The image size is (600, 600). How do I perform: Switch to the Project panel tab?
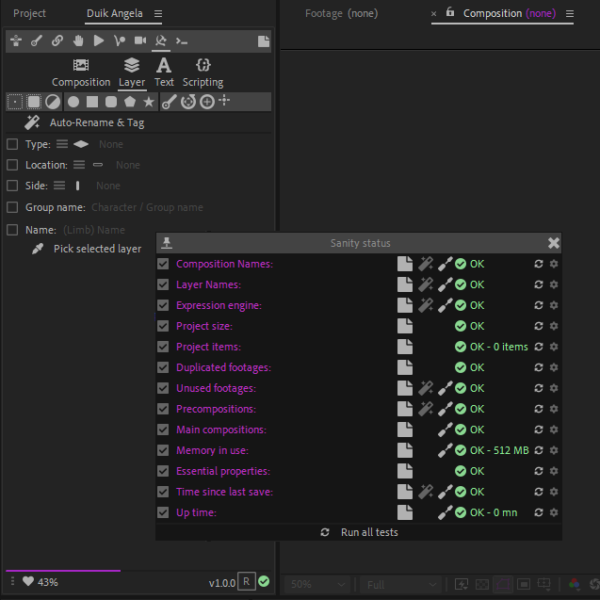30,14
